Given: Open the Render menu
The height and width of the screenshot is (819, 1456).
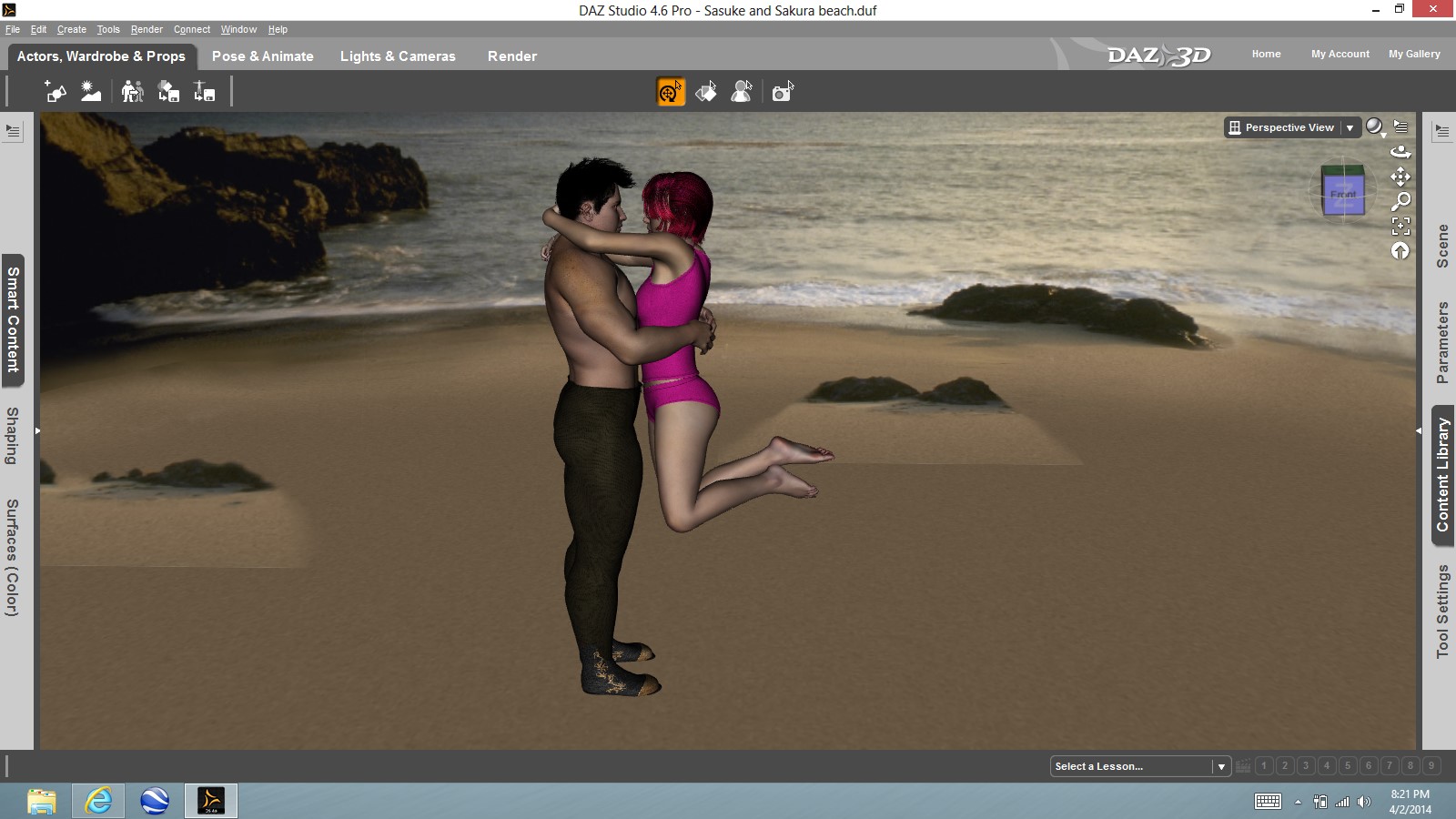Looking at the screenshot, I should (147, 29).
